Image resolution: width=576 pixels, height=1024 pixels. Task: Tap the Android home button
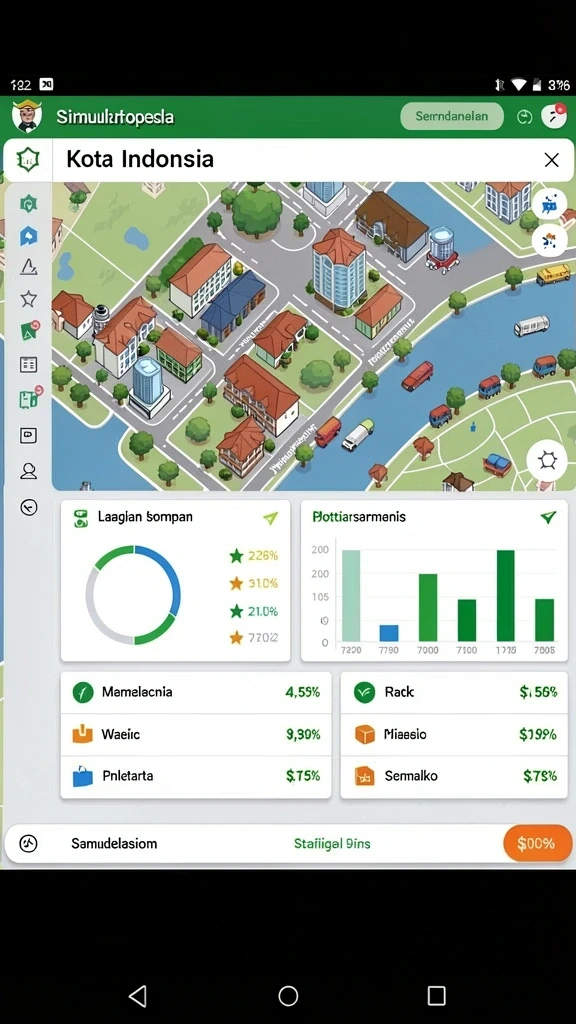(288, 996)
